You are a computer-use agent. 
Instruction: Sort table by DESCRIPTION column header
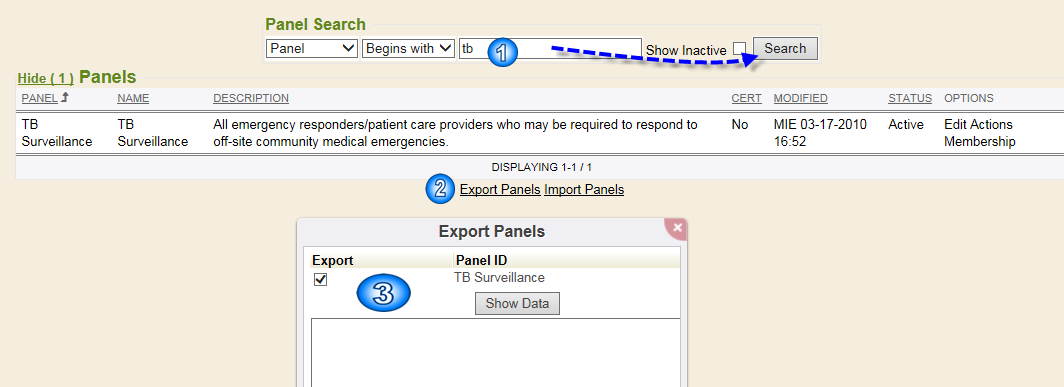coord(251,98)
